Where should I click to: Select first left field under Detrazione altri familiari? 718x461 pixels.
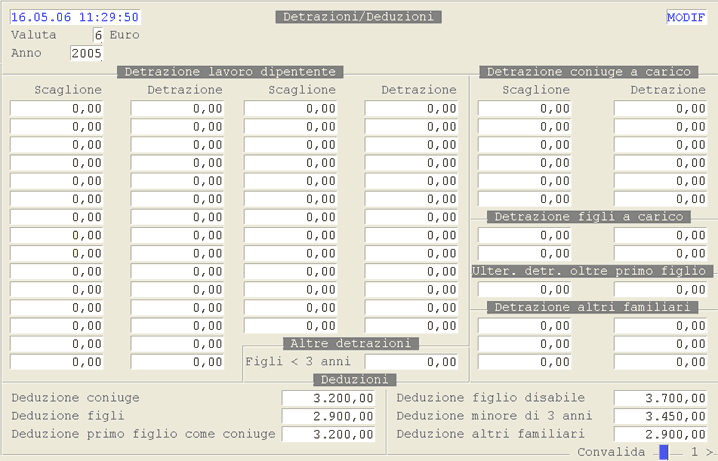point(525,325)
